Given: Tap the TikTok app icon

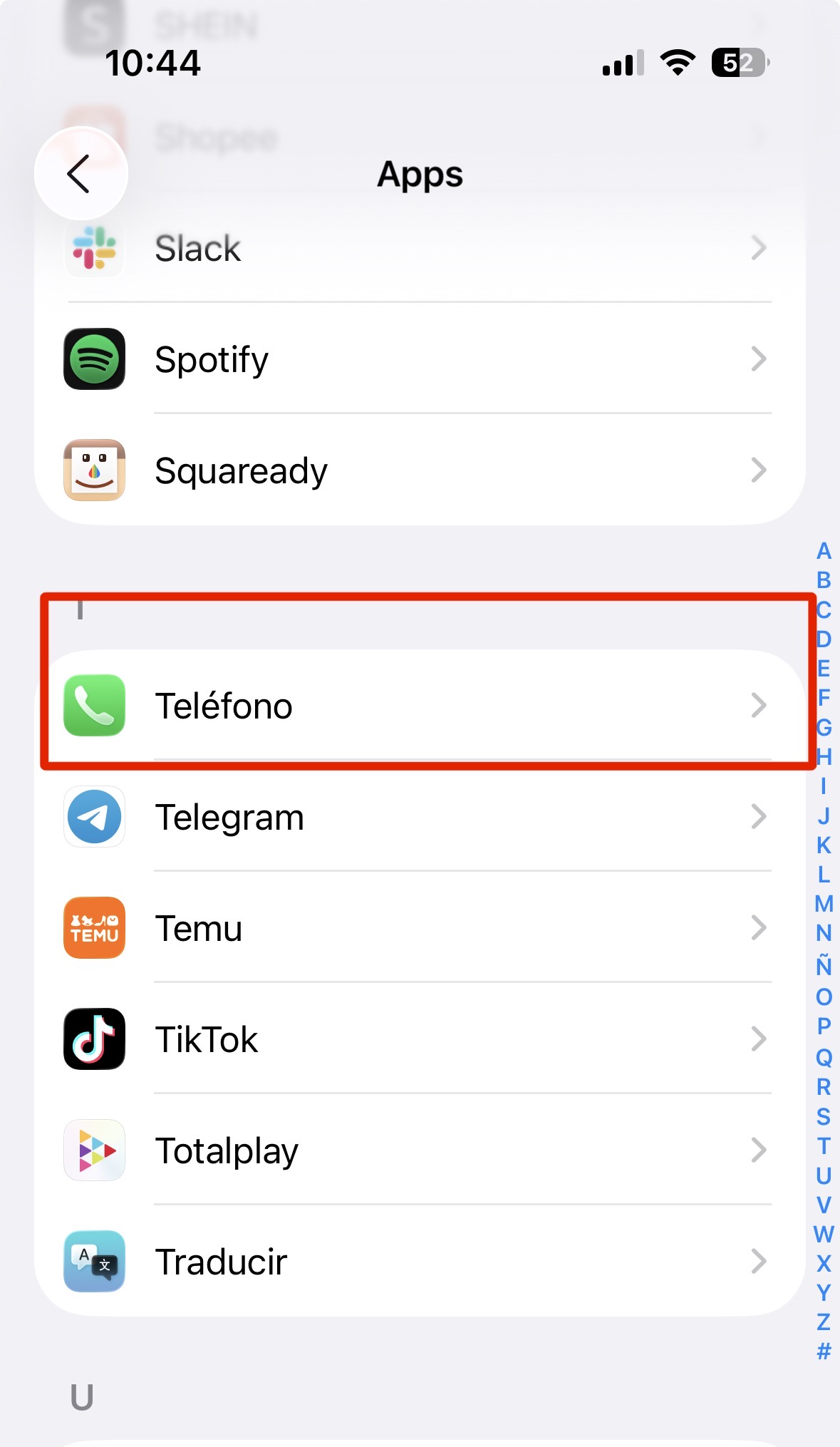Looking at the screenshot, I should tap(94, 1039).
